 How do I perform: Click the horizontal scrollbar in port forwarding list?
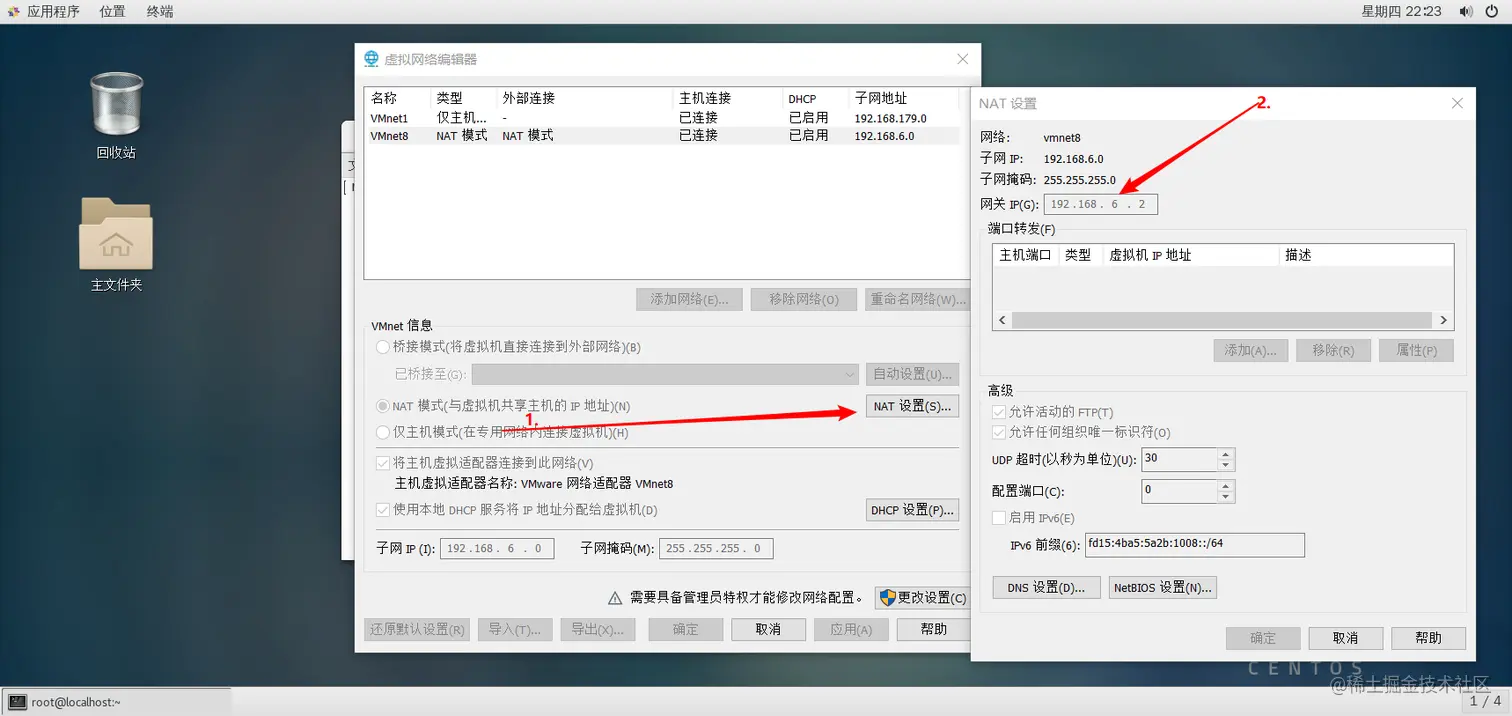coord(1222,320)
